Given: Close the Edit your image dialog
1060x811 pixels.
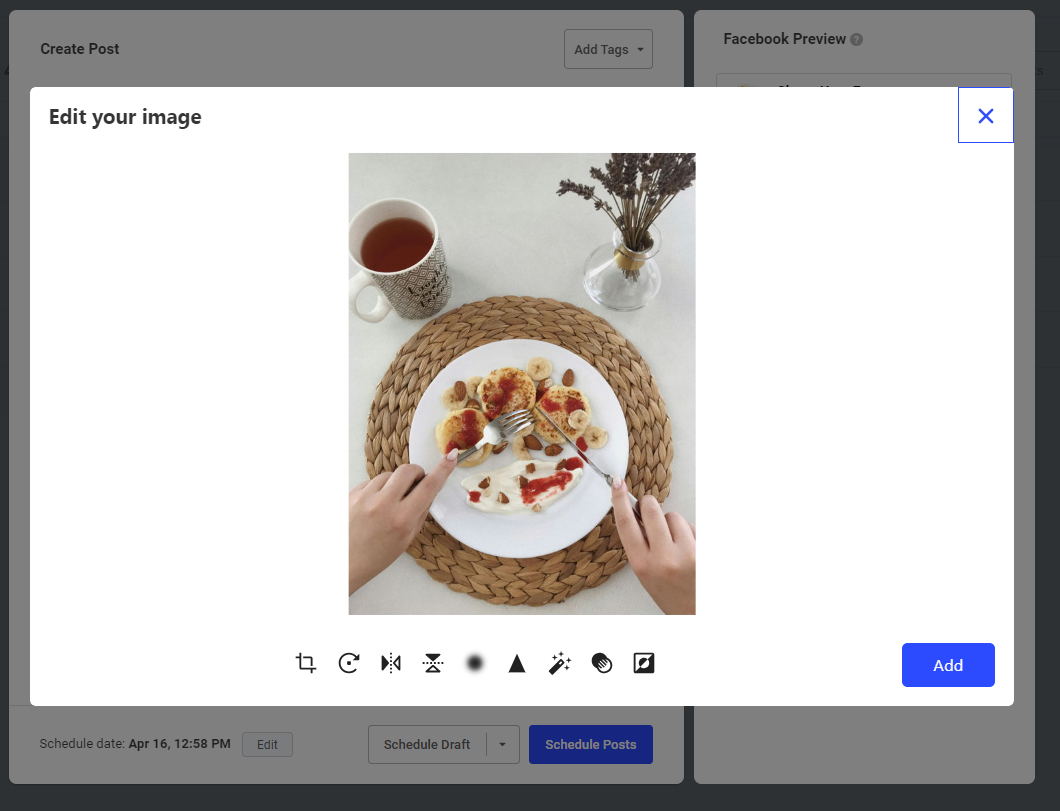Looking at the screenshot, I should pos(985,115).
